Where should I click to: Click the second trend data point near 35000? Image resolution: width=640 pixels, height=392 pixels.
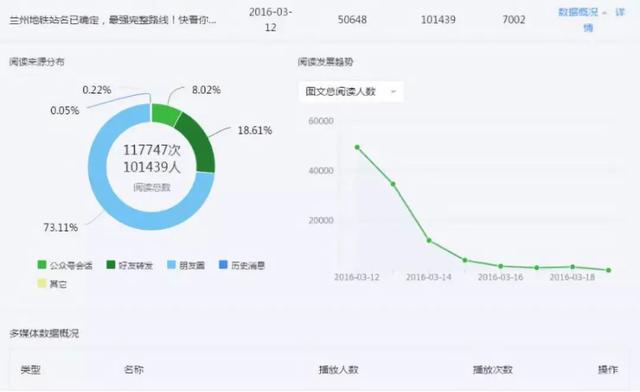(x=393, y=184)
